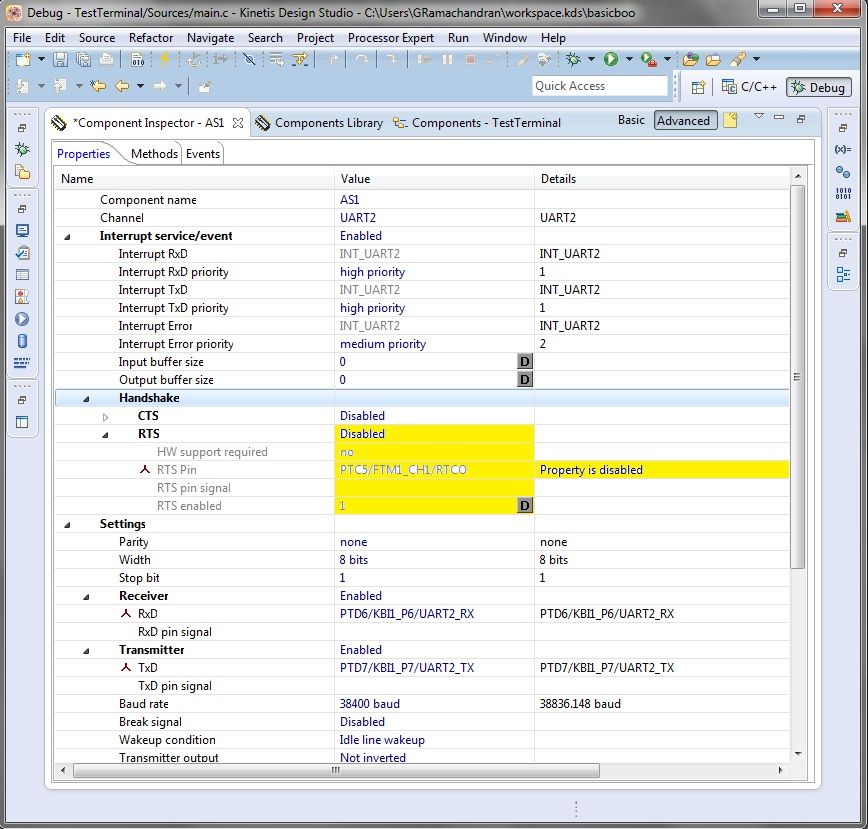Collapse the Interrupt service/event group
Image resolution: width=868 pixels, height=829 pixels.
click(68, 237)
